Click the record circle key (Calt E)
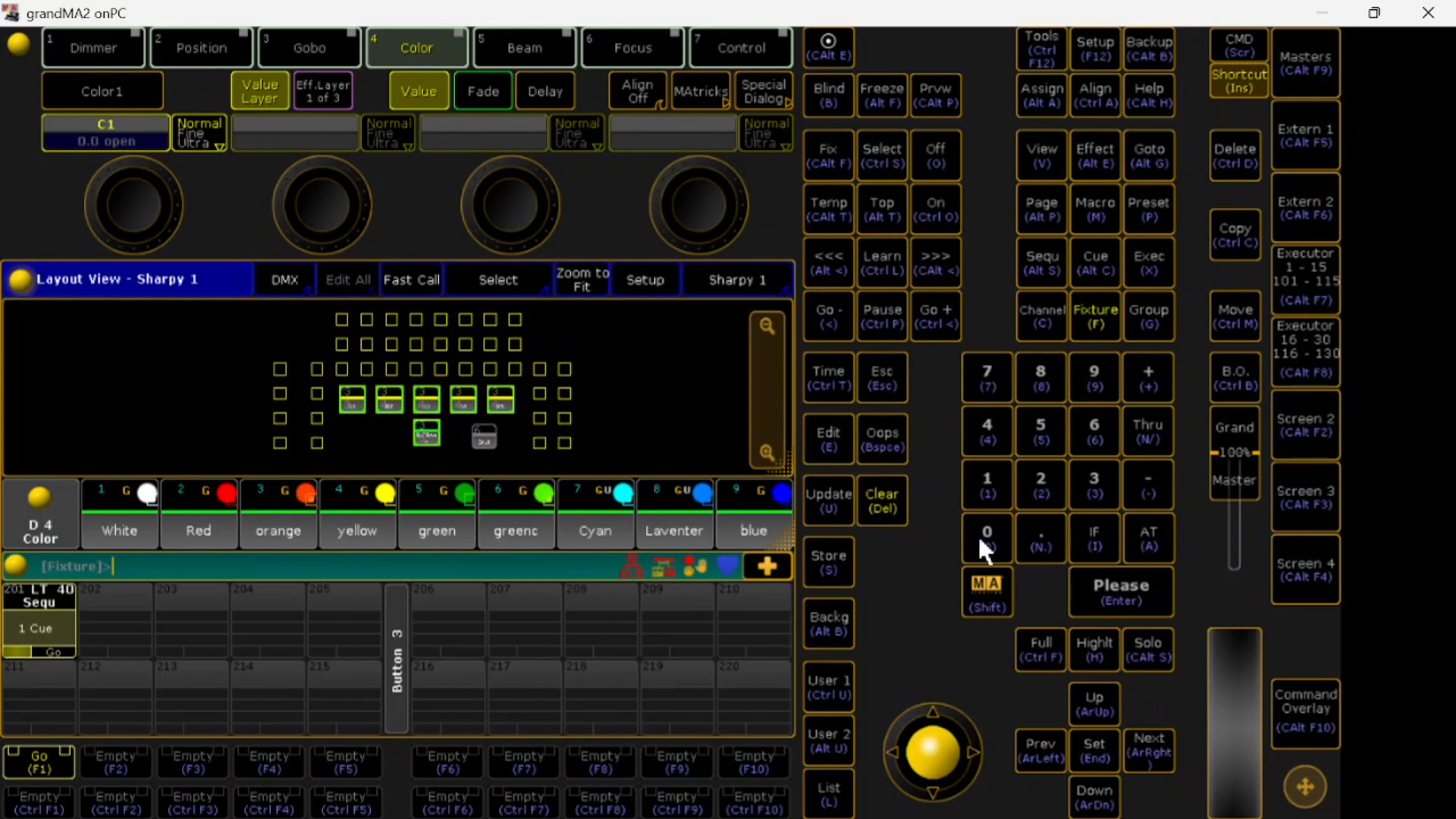The image size is (1456, 819). click(828, 47)
